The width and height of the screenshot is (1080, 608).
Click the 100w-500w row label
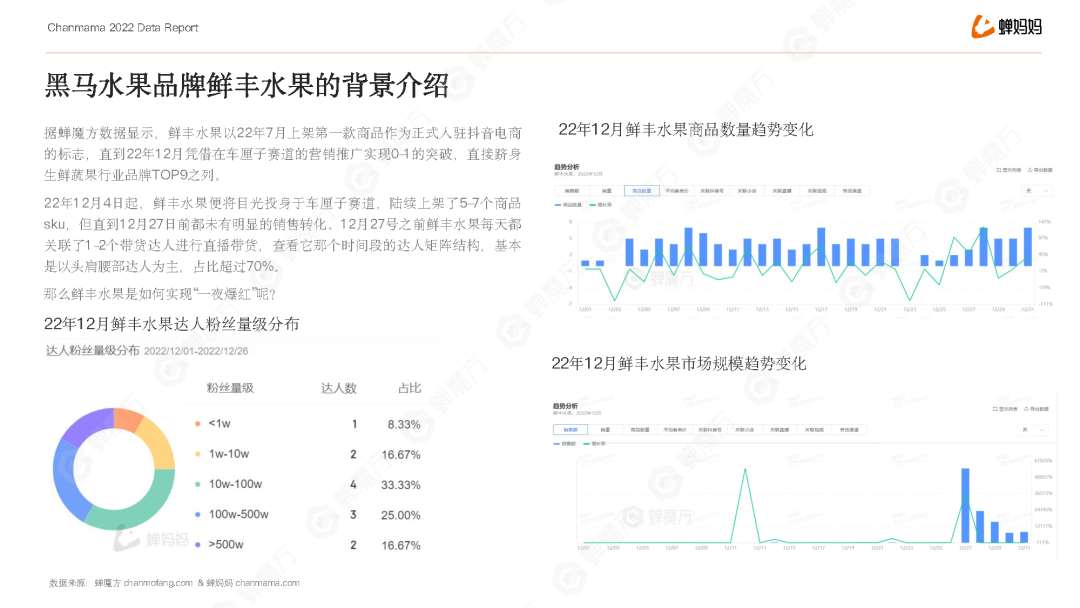click(x=239, y=514)
